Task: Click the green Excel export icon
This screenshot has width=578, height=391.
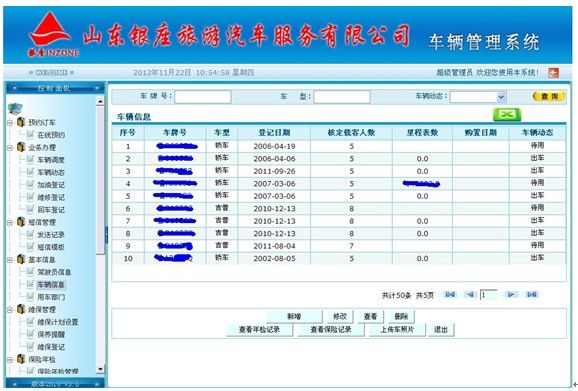Action: 507,114
